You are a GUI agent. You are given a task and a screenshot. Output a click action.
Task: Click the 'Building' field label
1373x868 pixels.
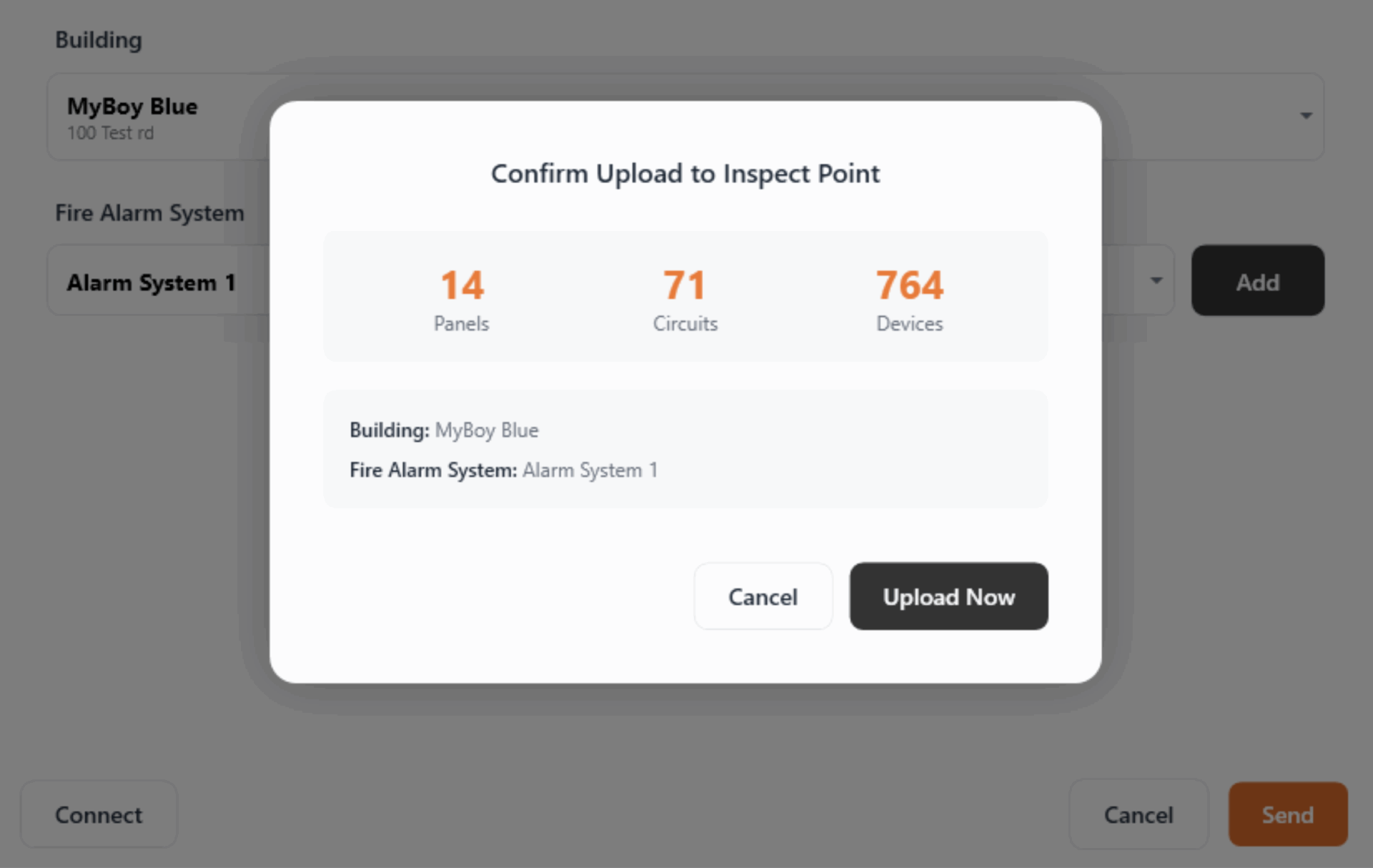point(99,40)
